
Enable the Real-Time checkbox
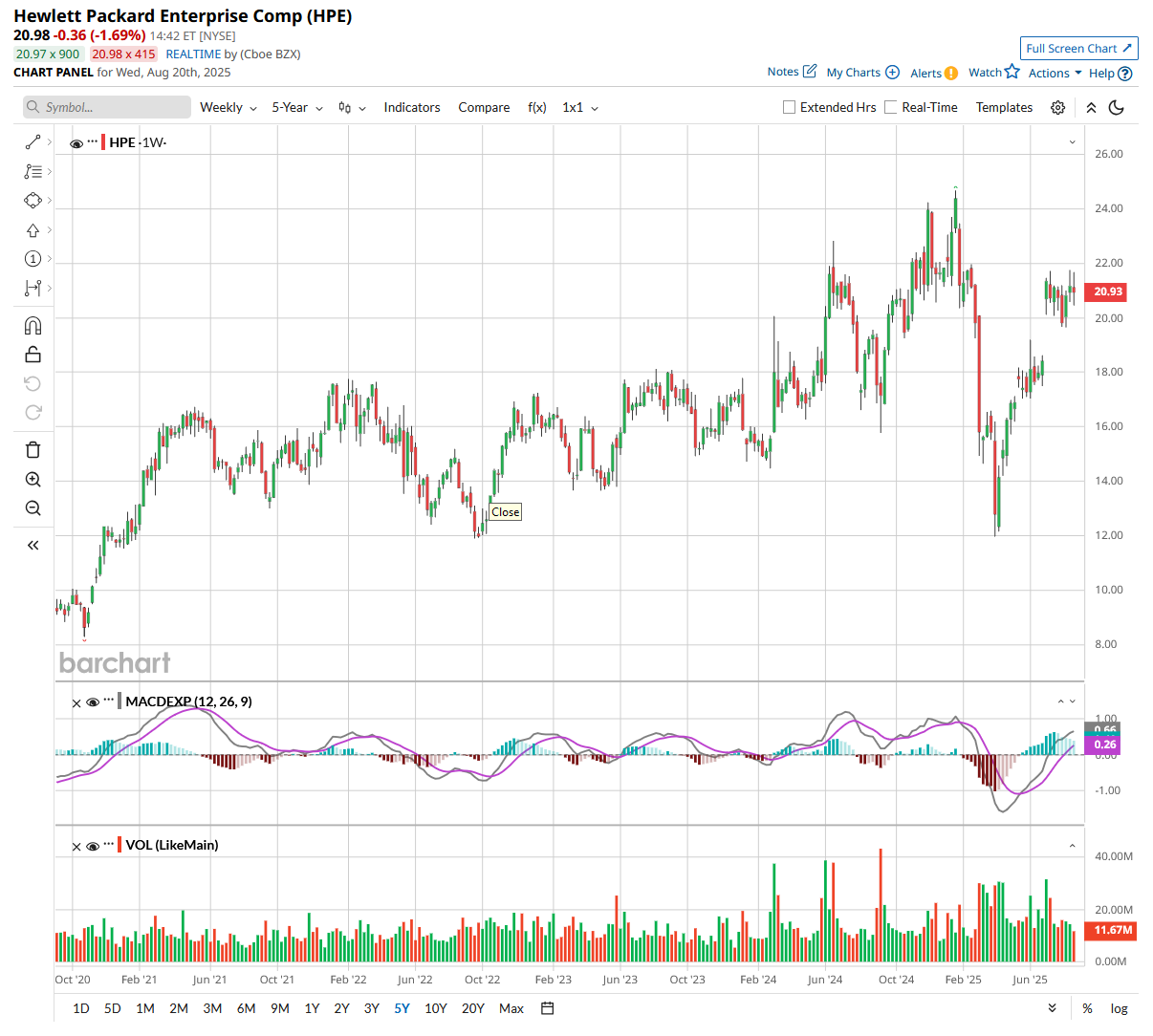(x=891, y=108)
